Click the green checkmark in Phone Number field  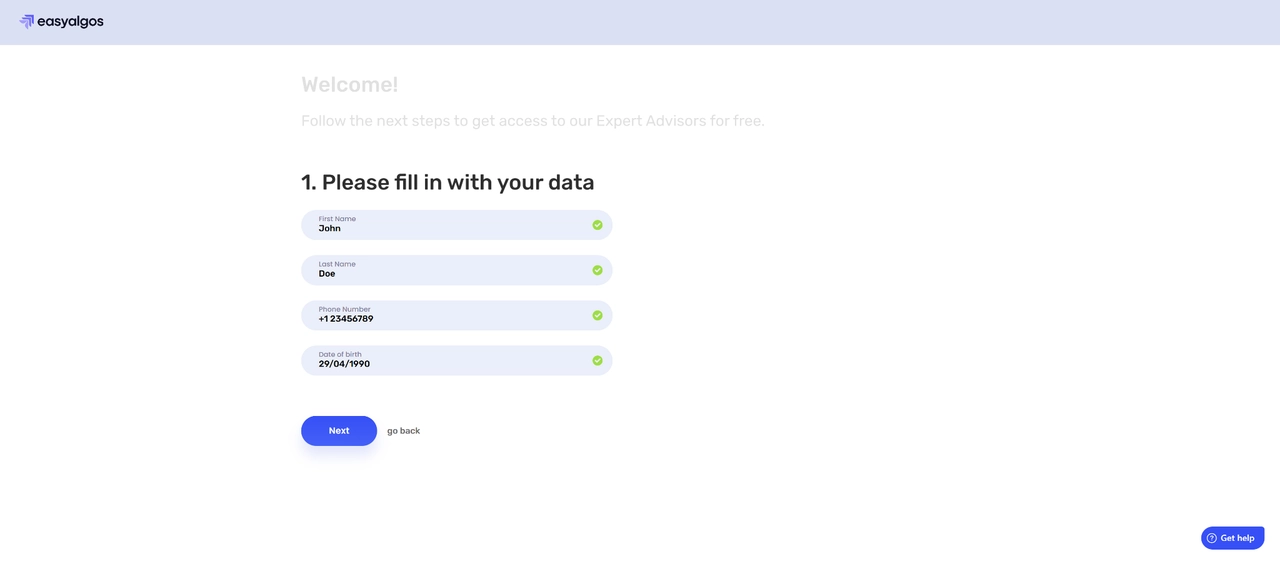pos(597,315)
